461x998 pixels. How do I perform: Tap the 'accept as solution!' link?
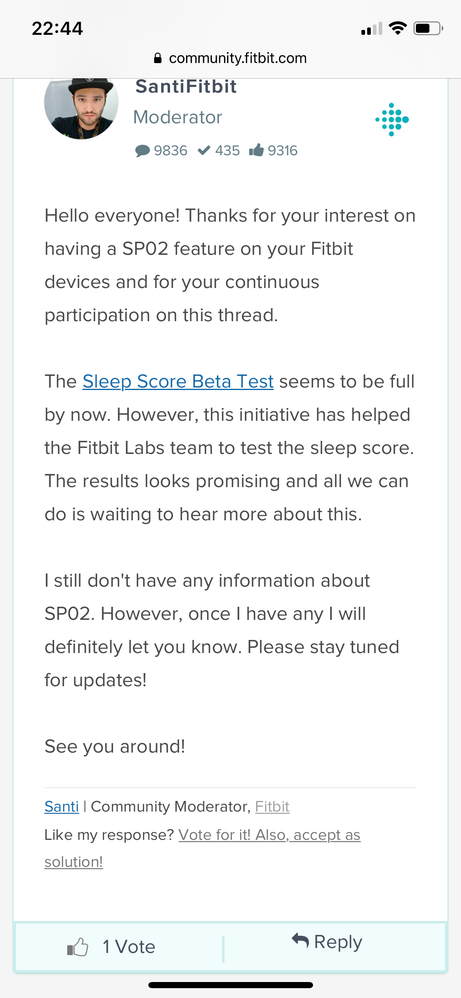tap(202, 848)
